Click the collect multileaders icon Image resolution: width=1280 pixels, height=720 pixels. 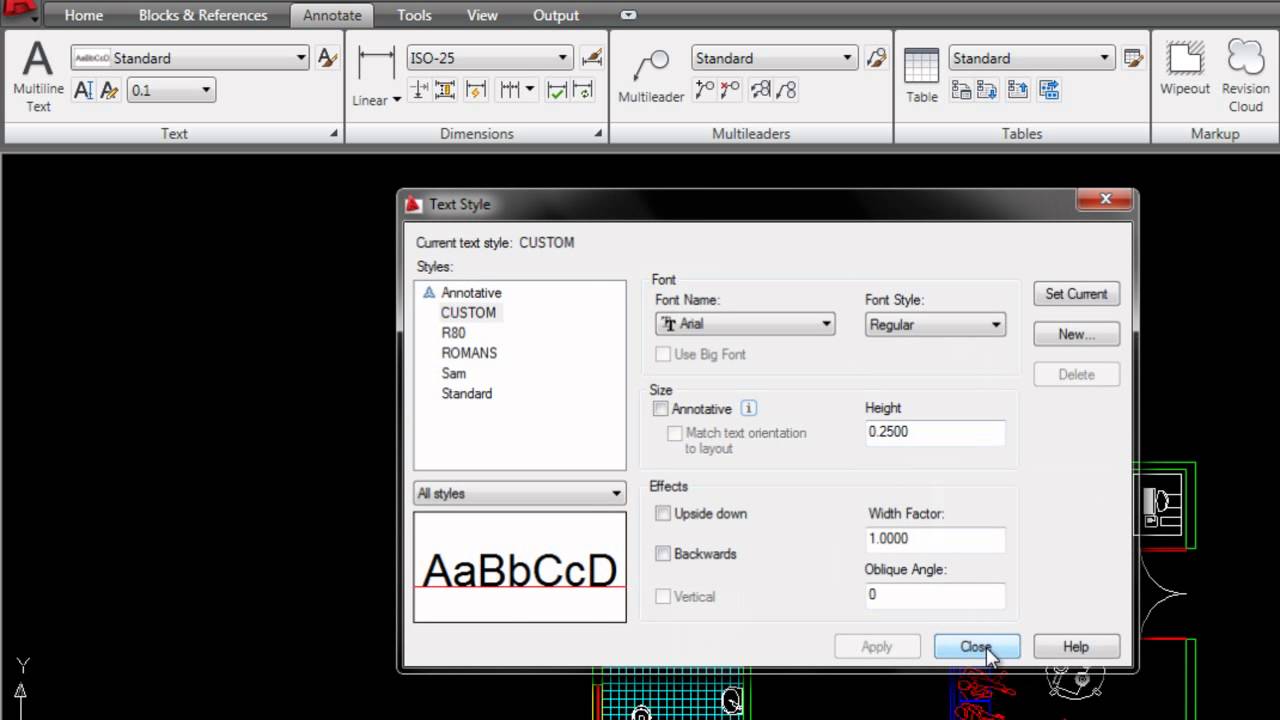click(787, 90)
